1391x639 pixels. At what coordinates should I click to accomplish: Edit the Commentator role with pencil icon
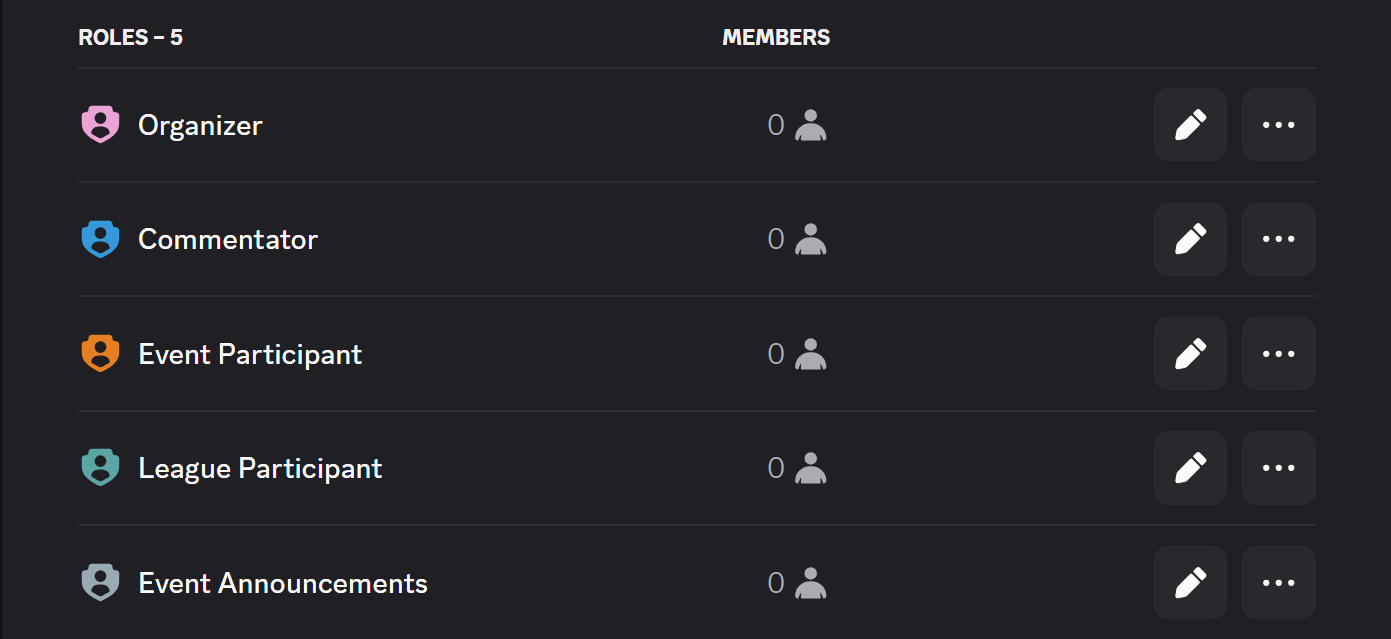(x=1190, y=239)
